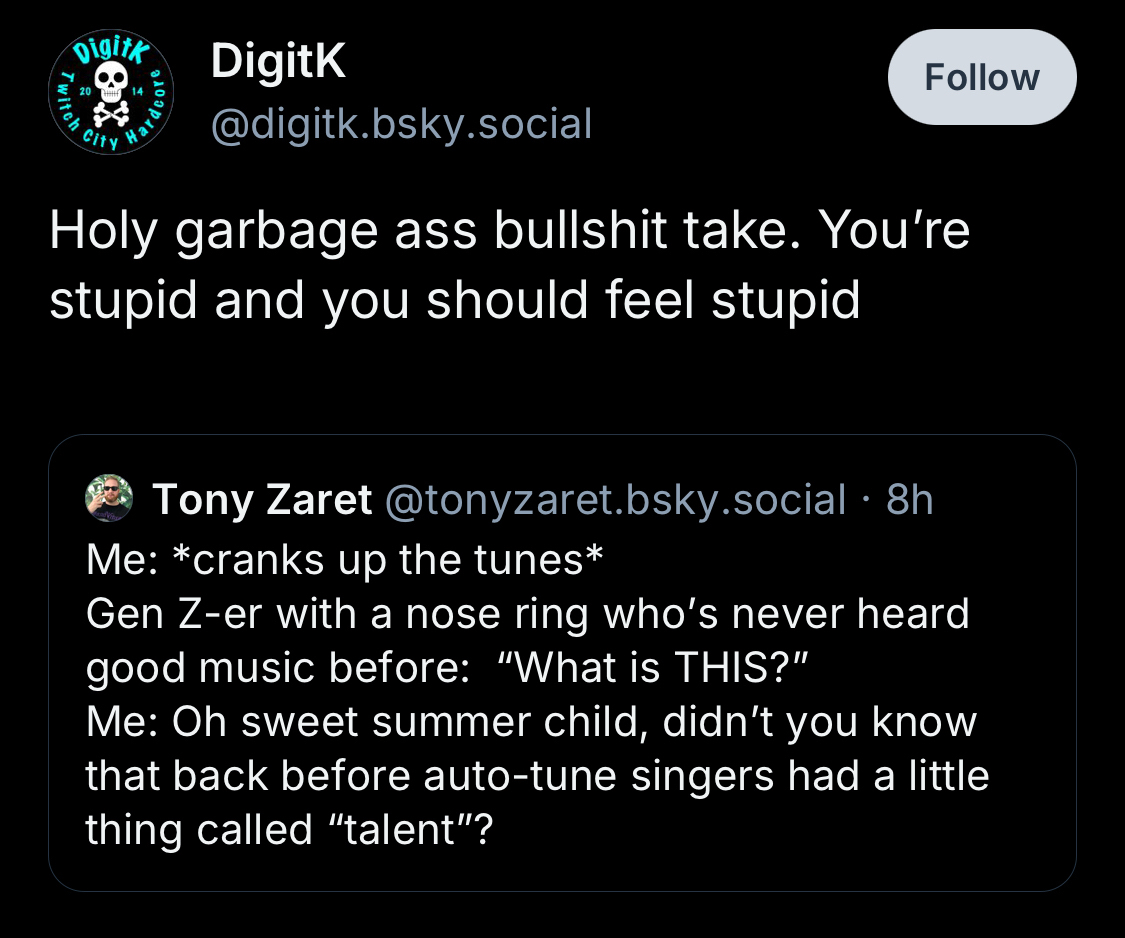Click the "You're" word in main post

pos(893,232)
